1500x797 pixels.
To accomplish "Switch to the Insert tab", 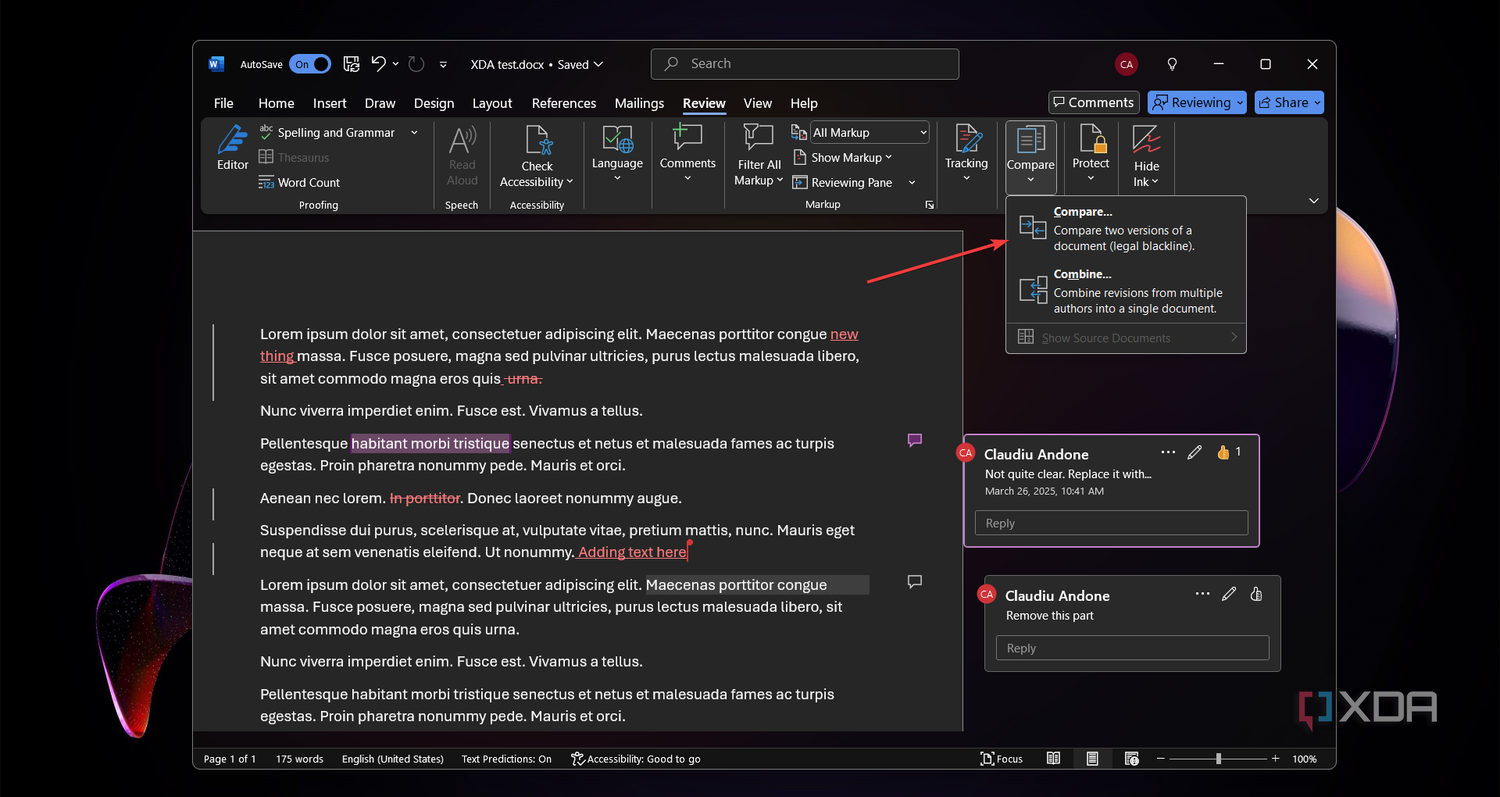I will [329, 103].
